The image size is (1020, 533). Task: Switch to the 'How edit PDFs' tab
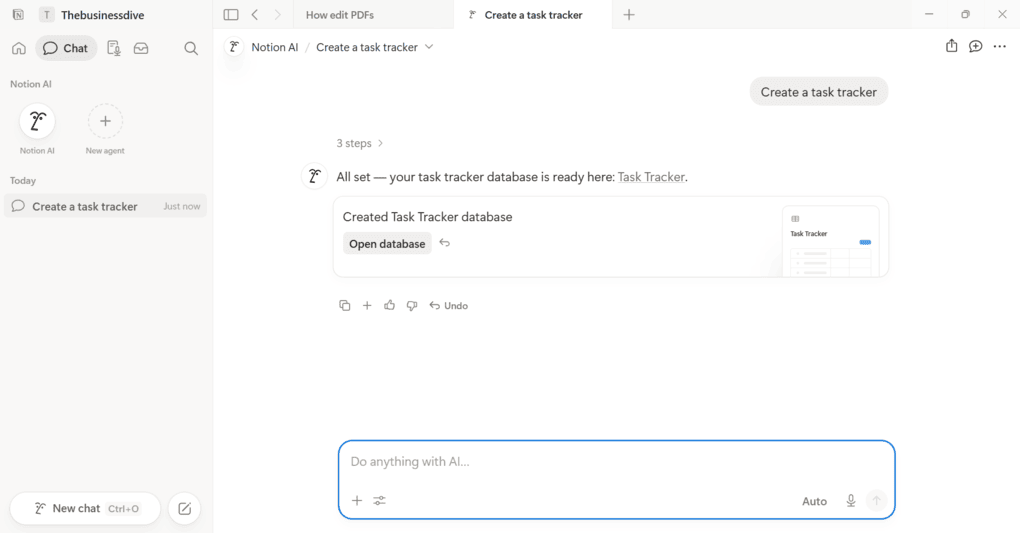pyautogui.click(x=373, y=14)
